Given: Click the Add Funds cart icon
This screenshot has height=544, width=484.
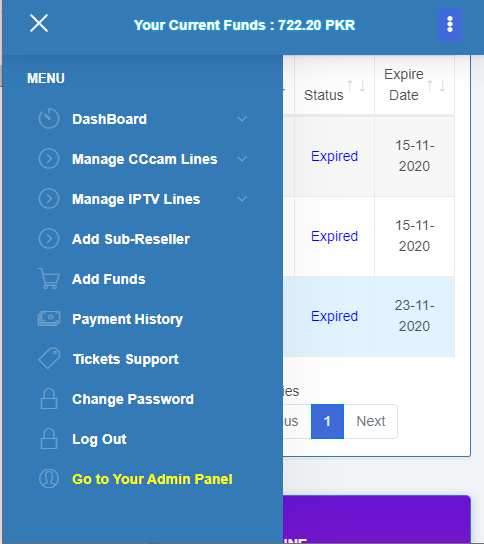Looking at the screenshot, I should (49, 278).
